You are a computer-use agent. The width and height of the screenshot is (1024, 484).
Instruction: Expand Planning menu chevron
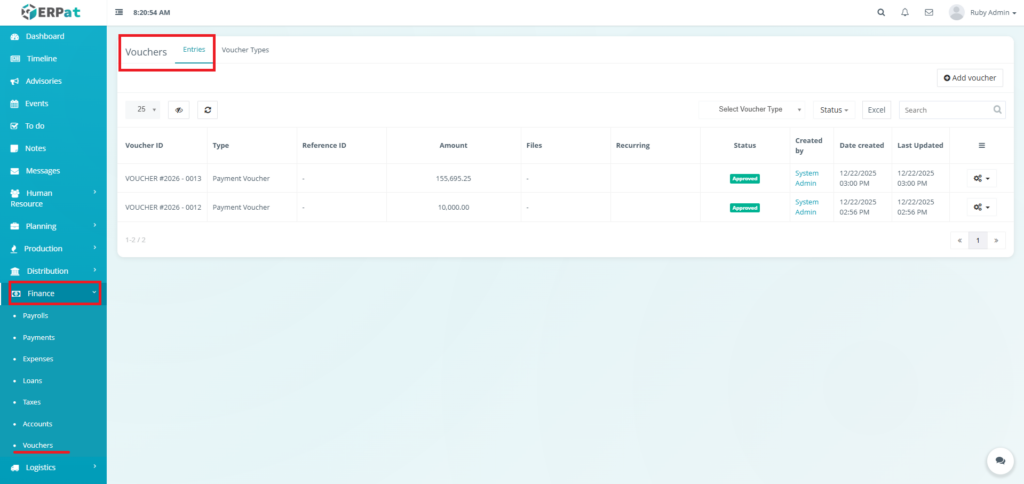click(95, 225)
